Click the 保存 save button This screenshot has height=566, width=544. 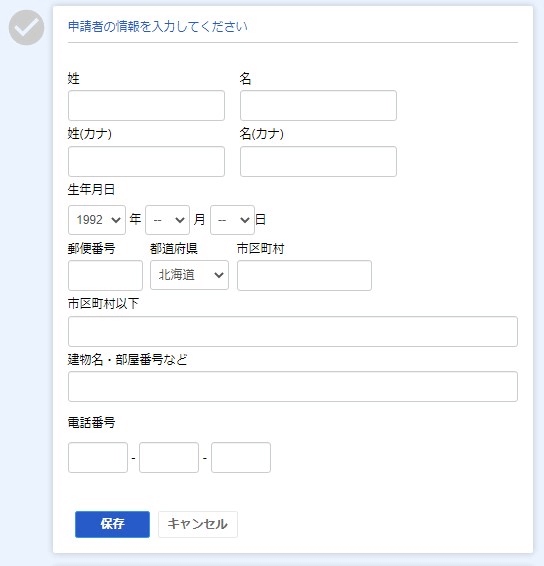pos(112,524)
